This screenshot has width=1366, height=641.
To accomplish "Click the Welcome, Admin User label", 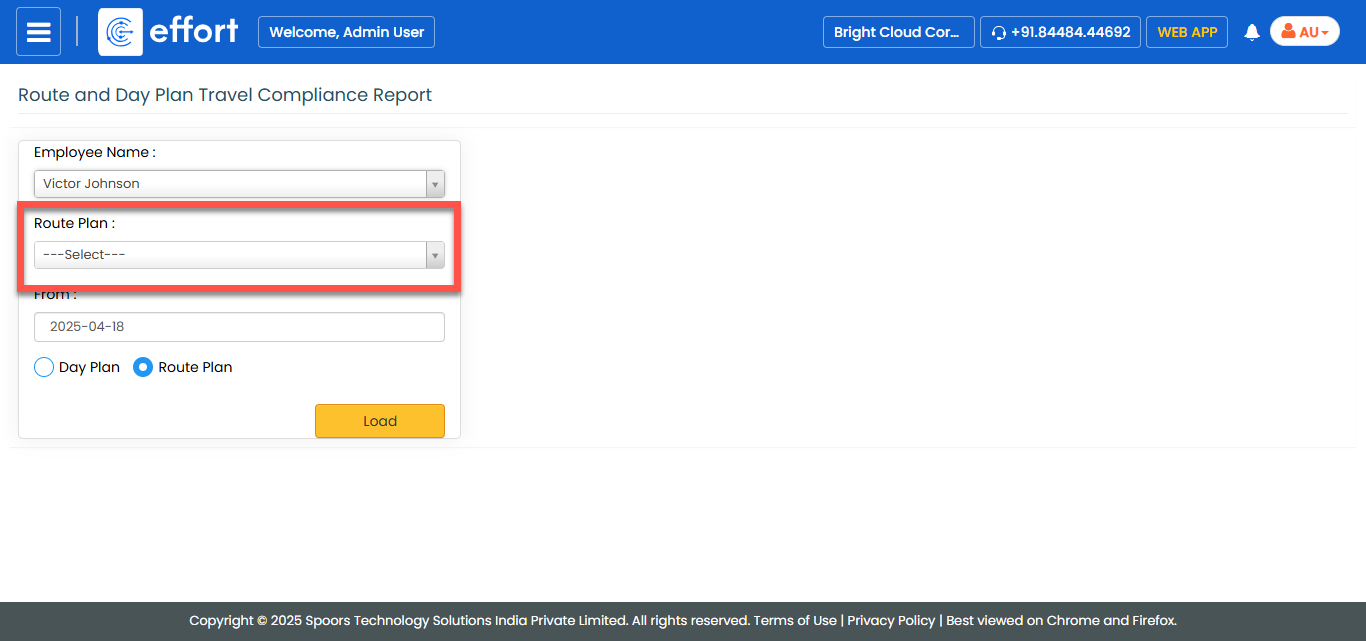I will click(346, 32).
